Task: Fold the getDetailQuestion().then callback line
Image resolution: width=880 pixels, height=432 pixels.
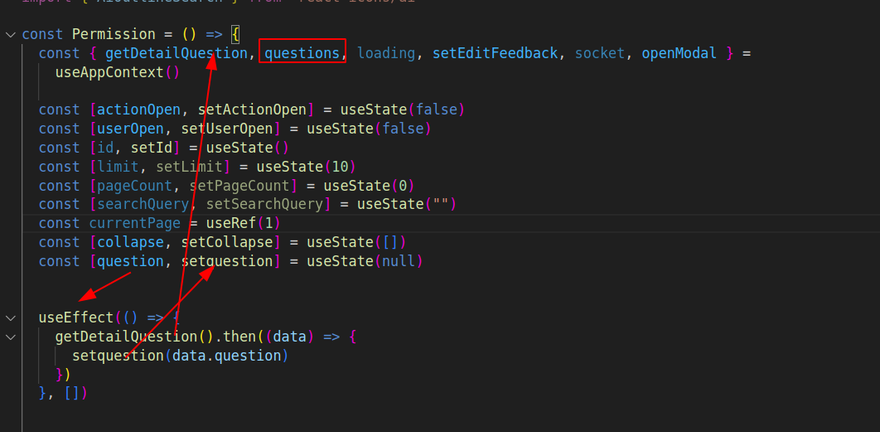Action: 10,337
